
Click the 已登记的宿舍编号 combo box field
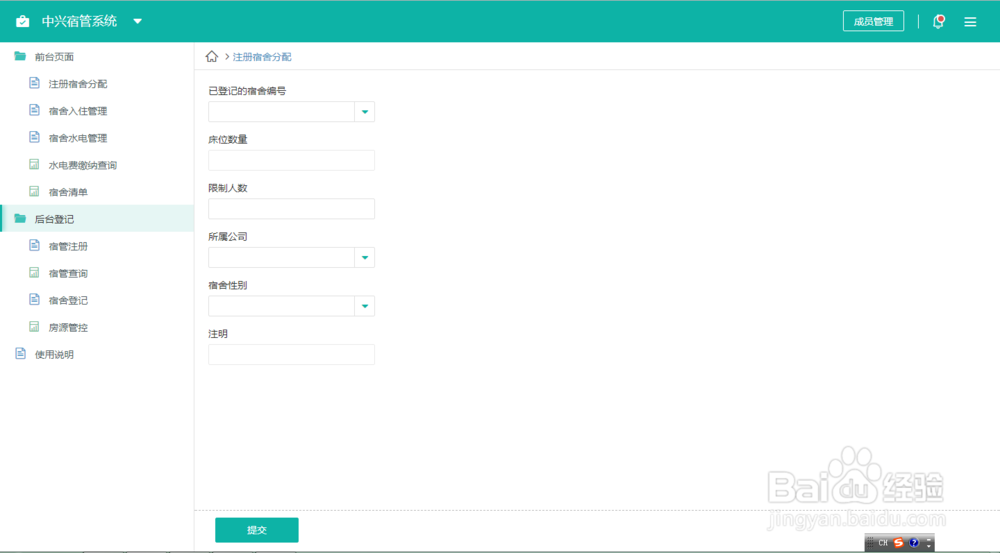(x=291, y=112)
